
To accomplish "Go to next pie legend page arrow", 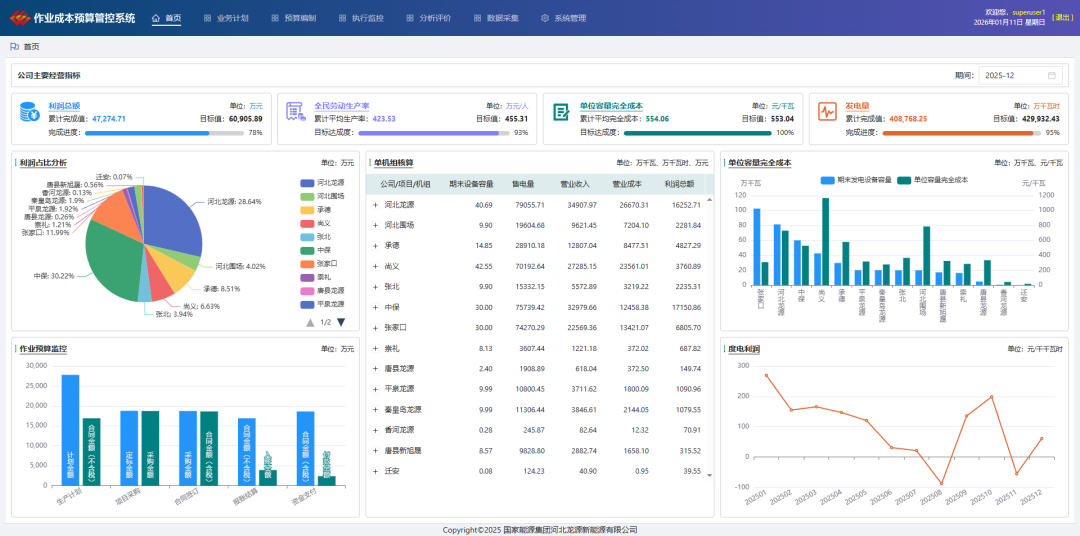I will pos(341,322).
